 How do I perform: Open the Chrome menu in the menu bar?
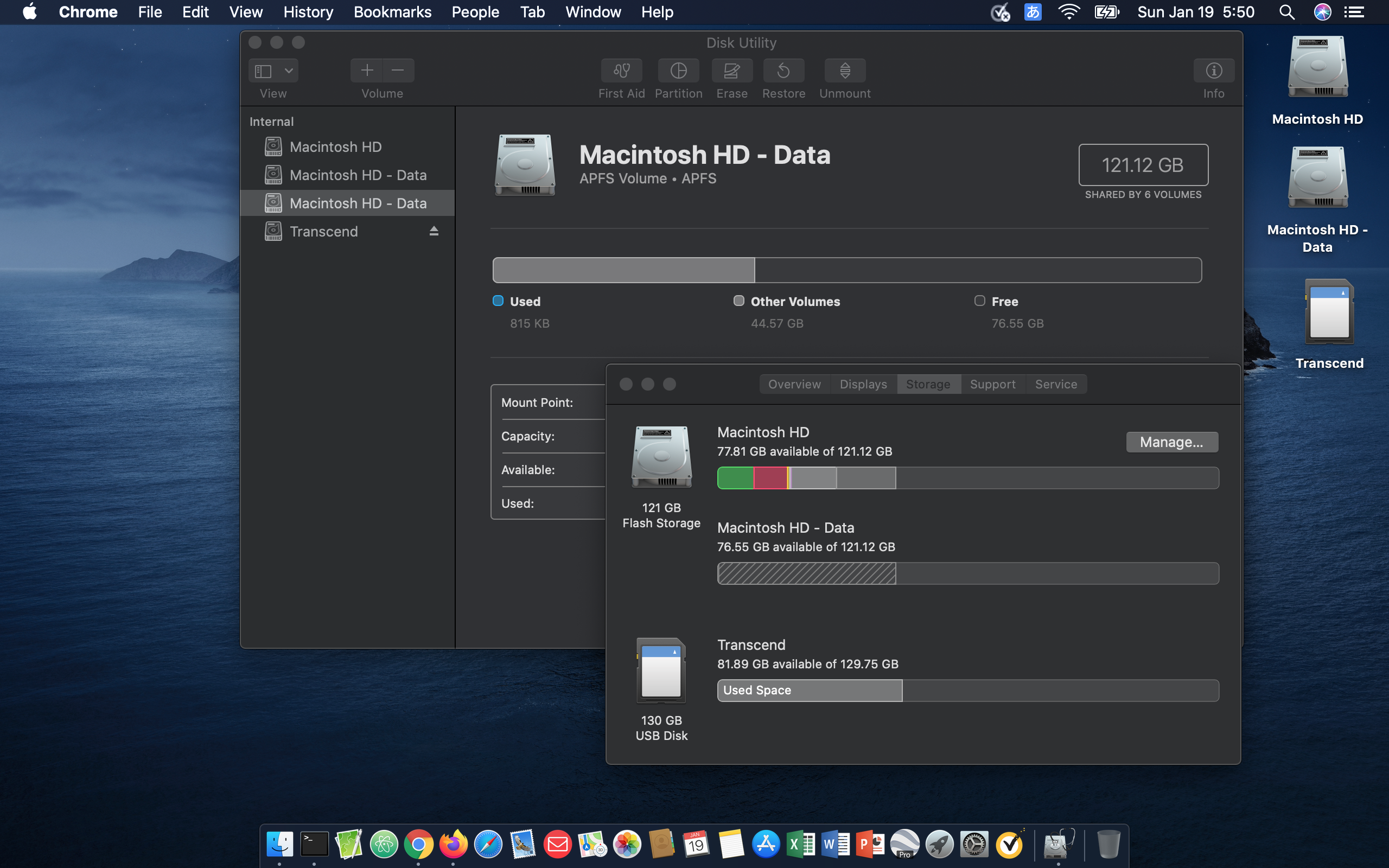click(88, 12)
